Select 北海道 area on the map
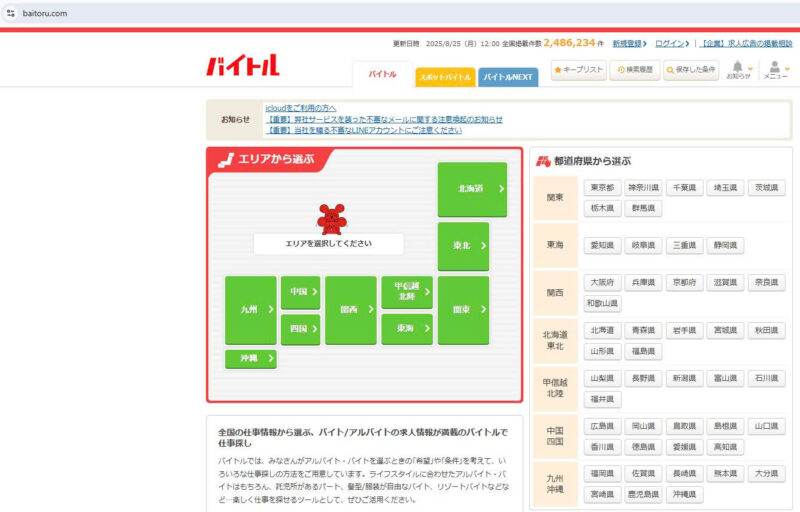This screenshot has height=512, width=800. click(x=472, y=189)
